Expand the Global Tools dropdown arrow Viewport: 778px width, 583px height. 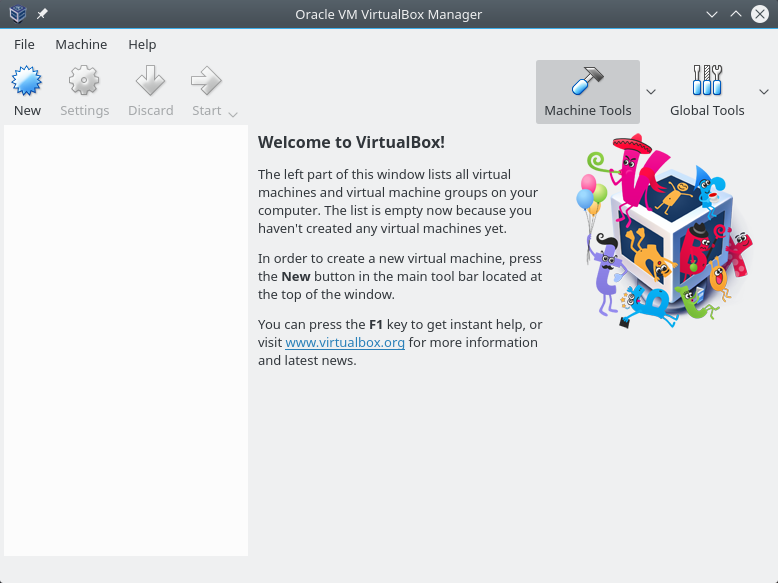[764, 91]
